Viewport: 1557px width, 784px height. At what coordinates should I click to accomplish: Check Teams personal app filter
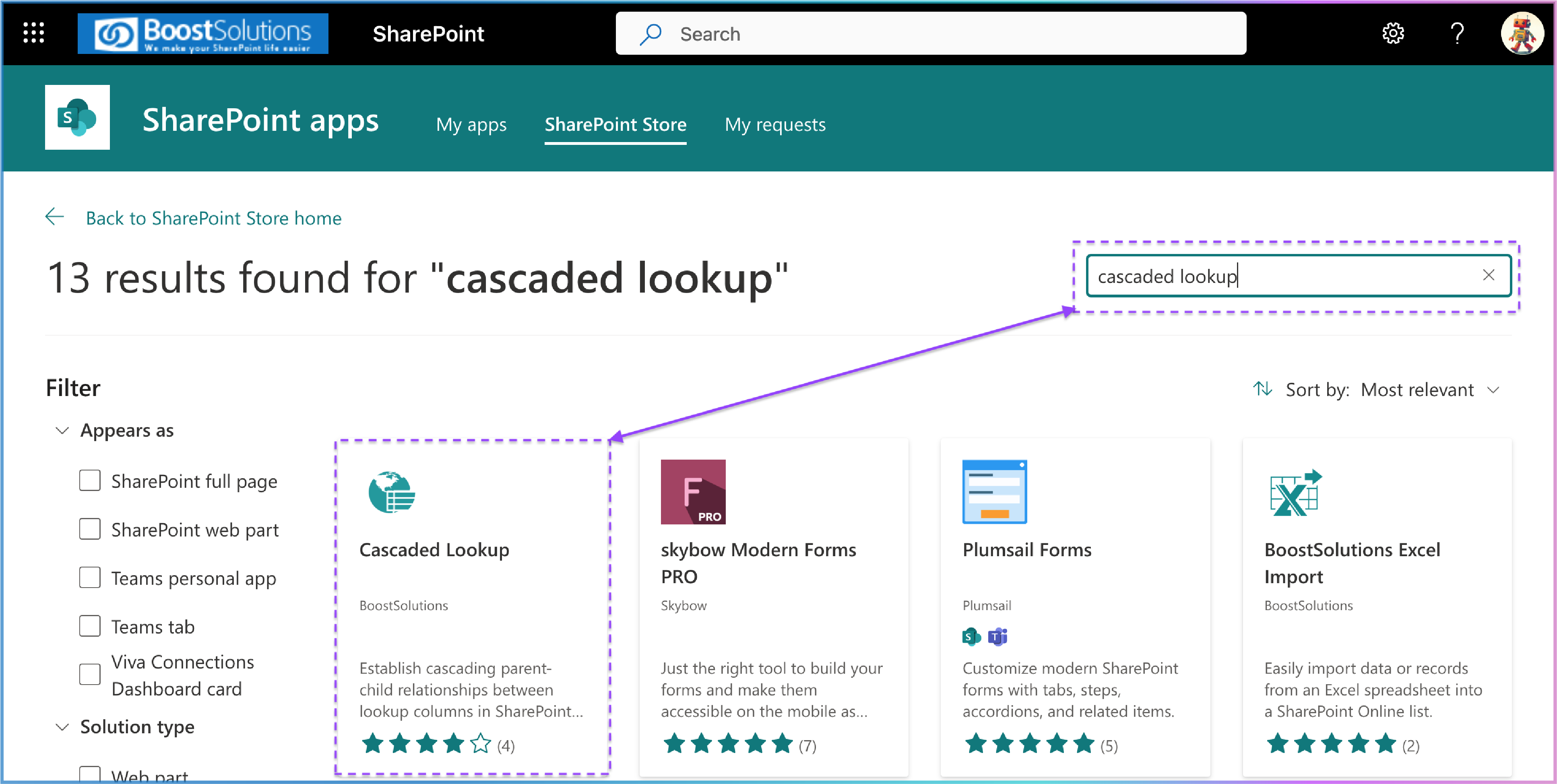coord(89,577)
